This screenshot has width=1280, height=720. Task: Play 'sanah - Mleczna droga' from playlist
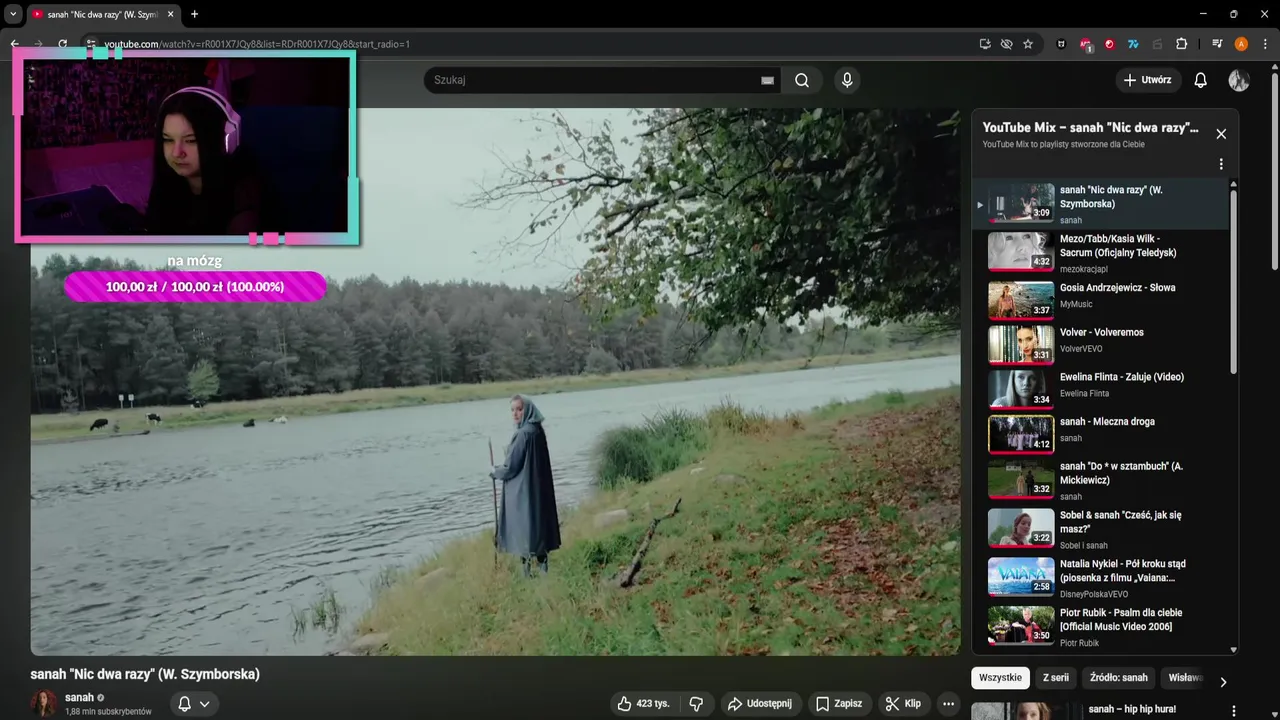[1100, 432]
